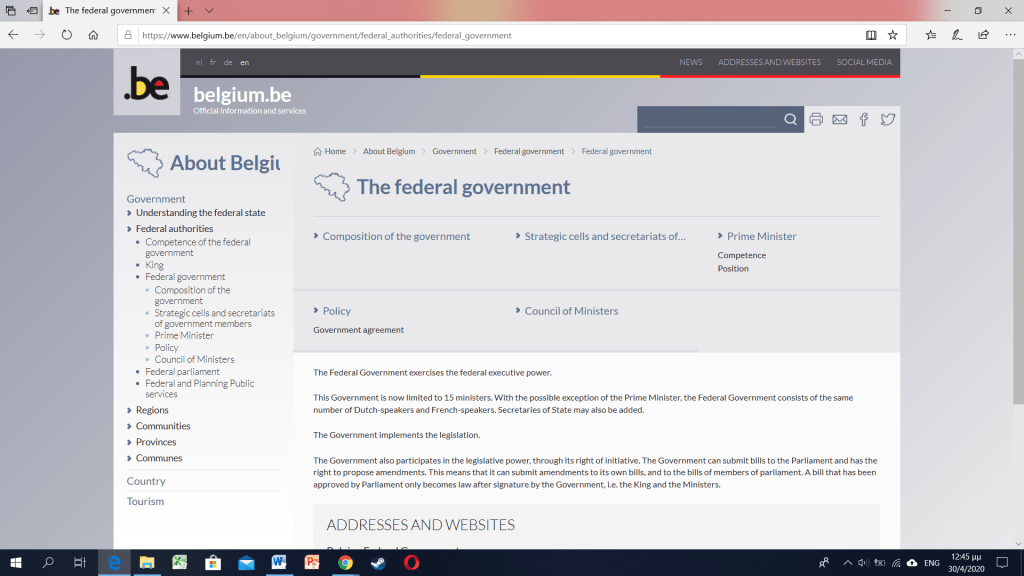Go to Council of Ministers link
The height and width of the screenshot is (576, 1024).
coord(571,311)
